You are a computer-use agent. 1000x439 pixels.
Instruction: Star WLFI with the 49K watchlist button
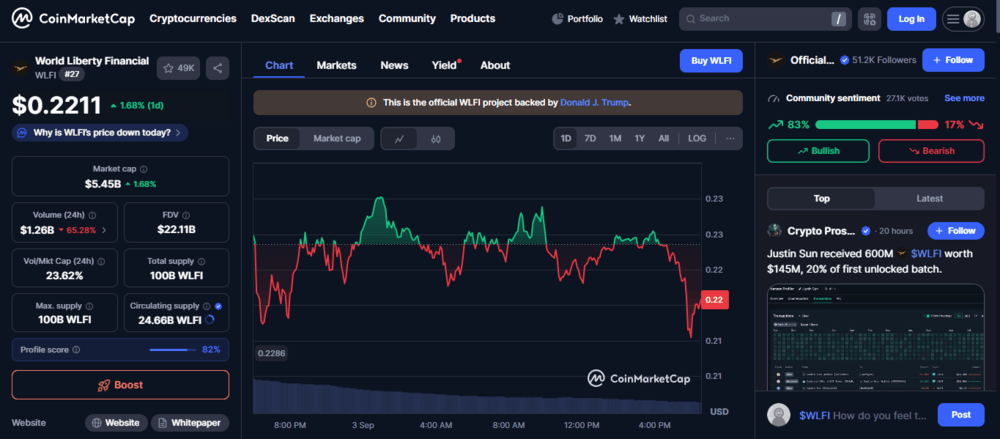(179, 68)
